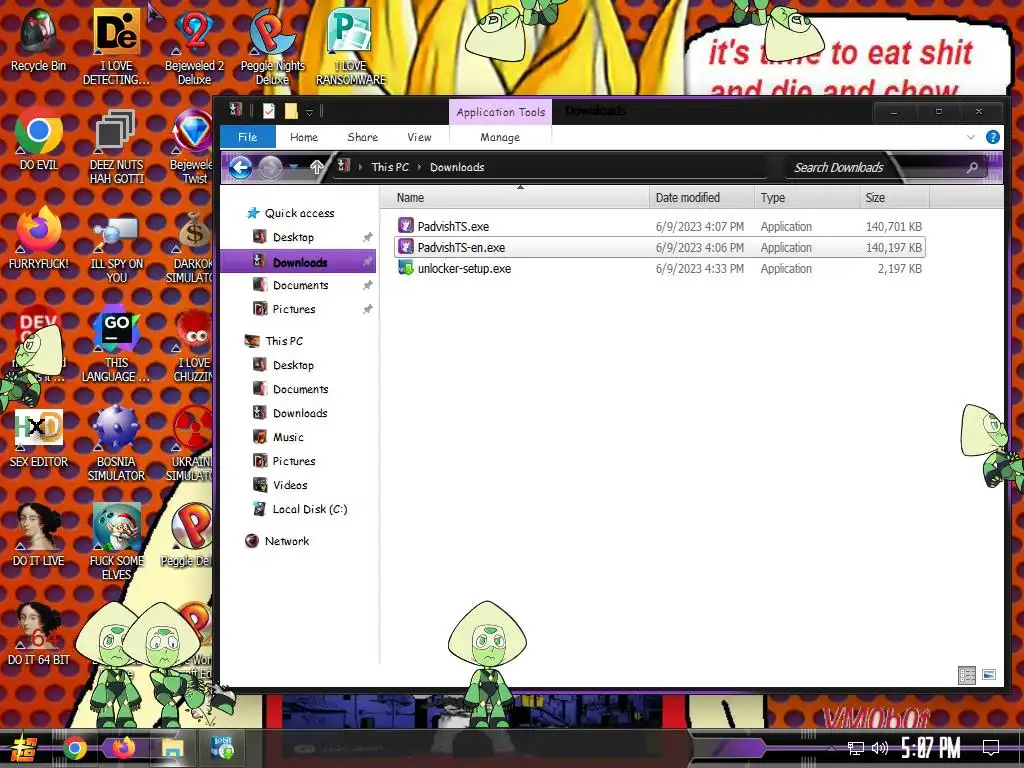Screen dimensions: 1024x768
Task: Select the Application Tools contextual tab
Action: point(500,112)
